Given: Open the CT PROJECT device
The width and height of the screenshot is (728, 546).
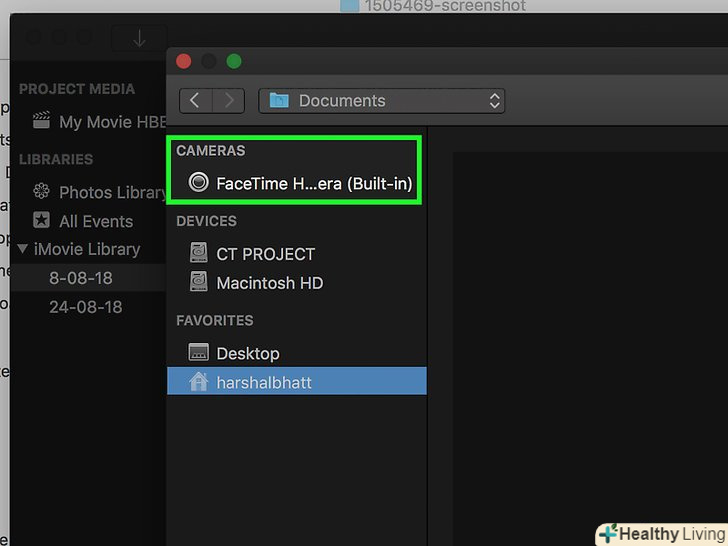Looking at the screenshot, I should point(297,254).
